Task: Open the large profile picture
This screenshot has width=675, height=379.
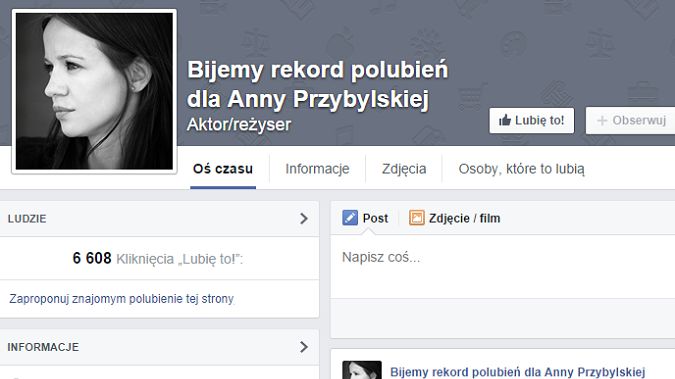Action: tap(94, 91)
